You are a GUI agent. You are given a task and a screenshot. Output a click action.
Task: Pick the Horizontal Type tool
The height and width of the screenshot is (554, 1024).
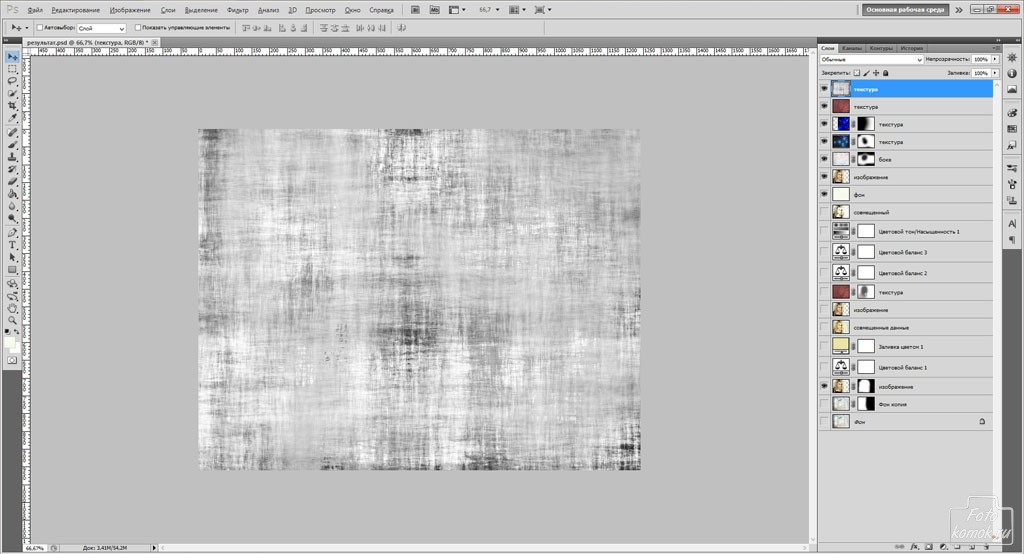point(12,244)
